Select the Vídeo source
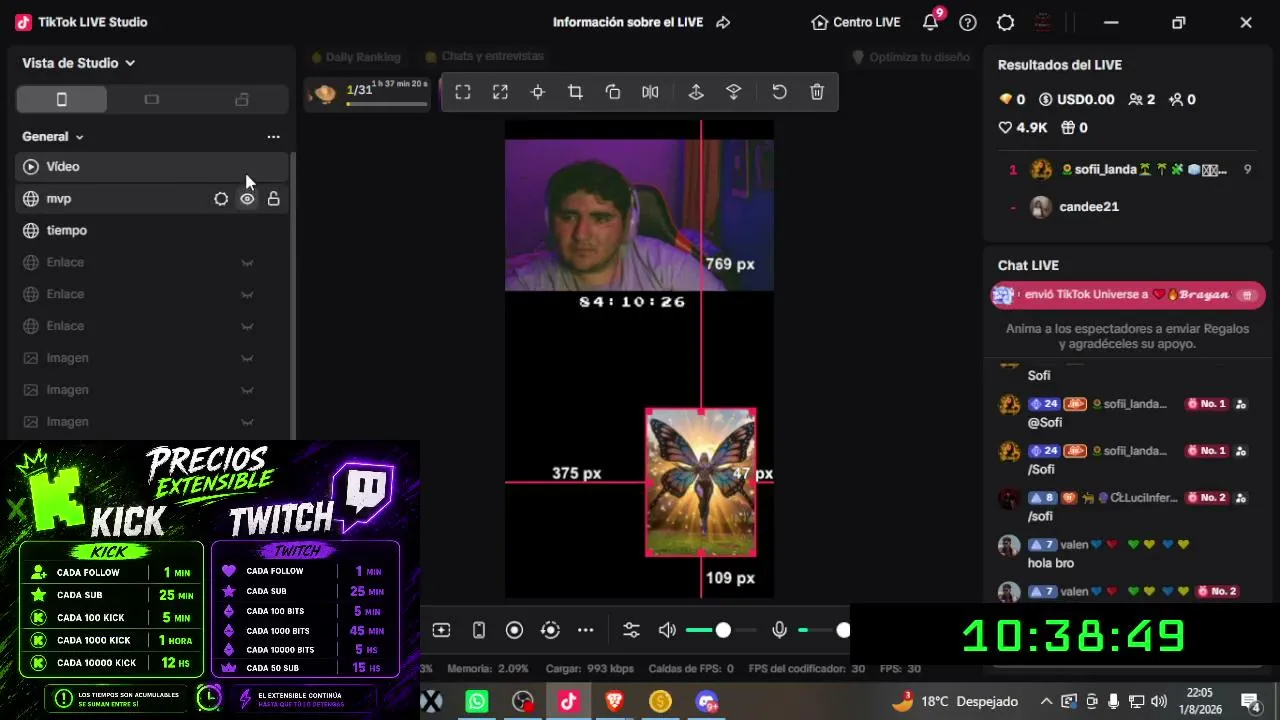 pyautogui.click(x=152, y=167)
